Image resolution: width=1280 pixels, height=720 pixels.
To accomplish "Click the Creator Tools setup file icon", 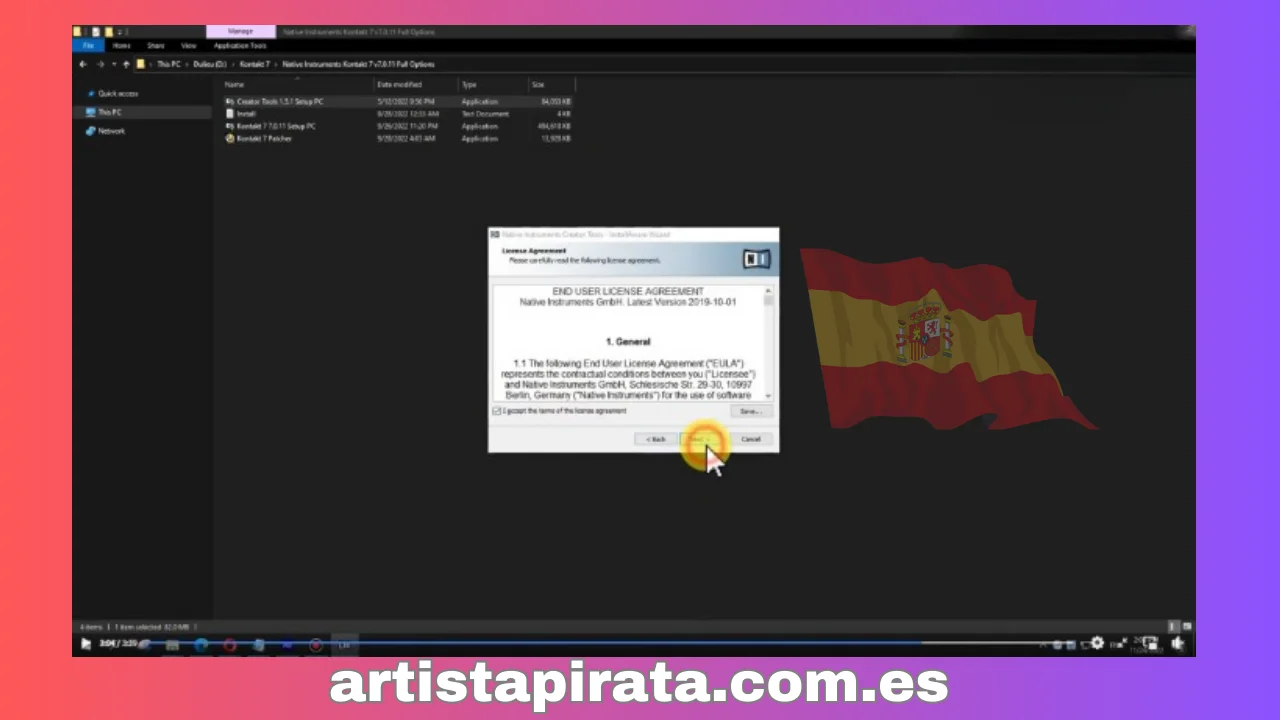I will pyautogui.click(x=230, y=102).
